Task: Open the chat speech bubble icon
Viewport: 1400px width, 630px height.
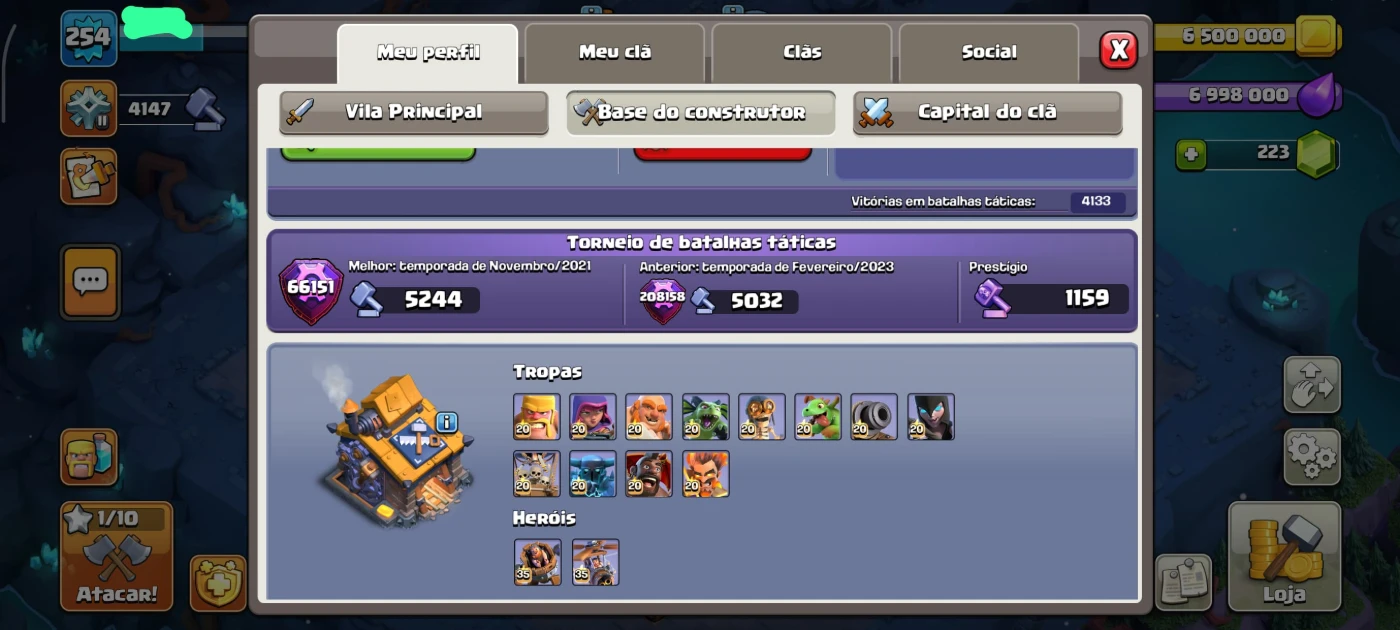Action: [x=90, y=283]
